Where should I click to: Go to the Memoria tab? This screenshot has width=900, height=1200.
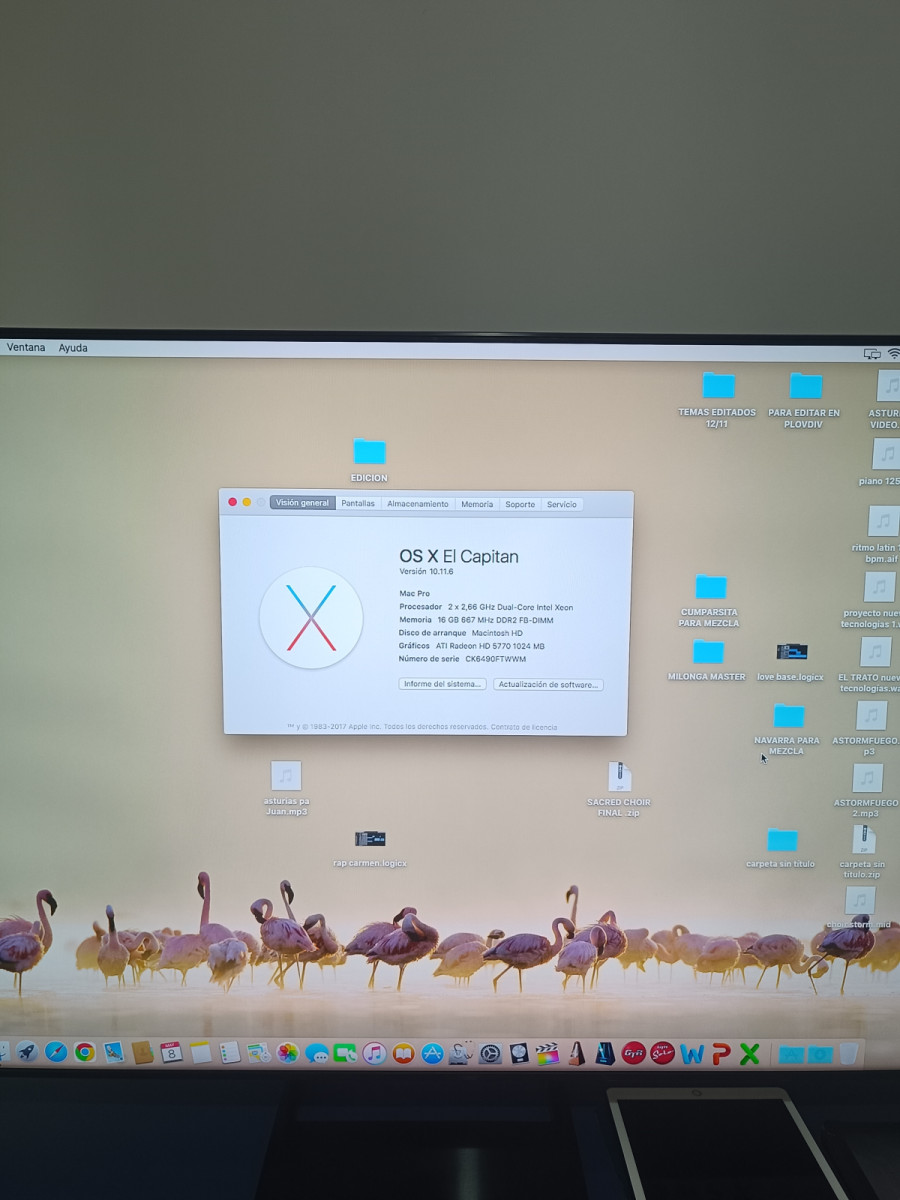click(x=477, y=504)
